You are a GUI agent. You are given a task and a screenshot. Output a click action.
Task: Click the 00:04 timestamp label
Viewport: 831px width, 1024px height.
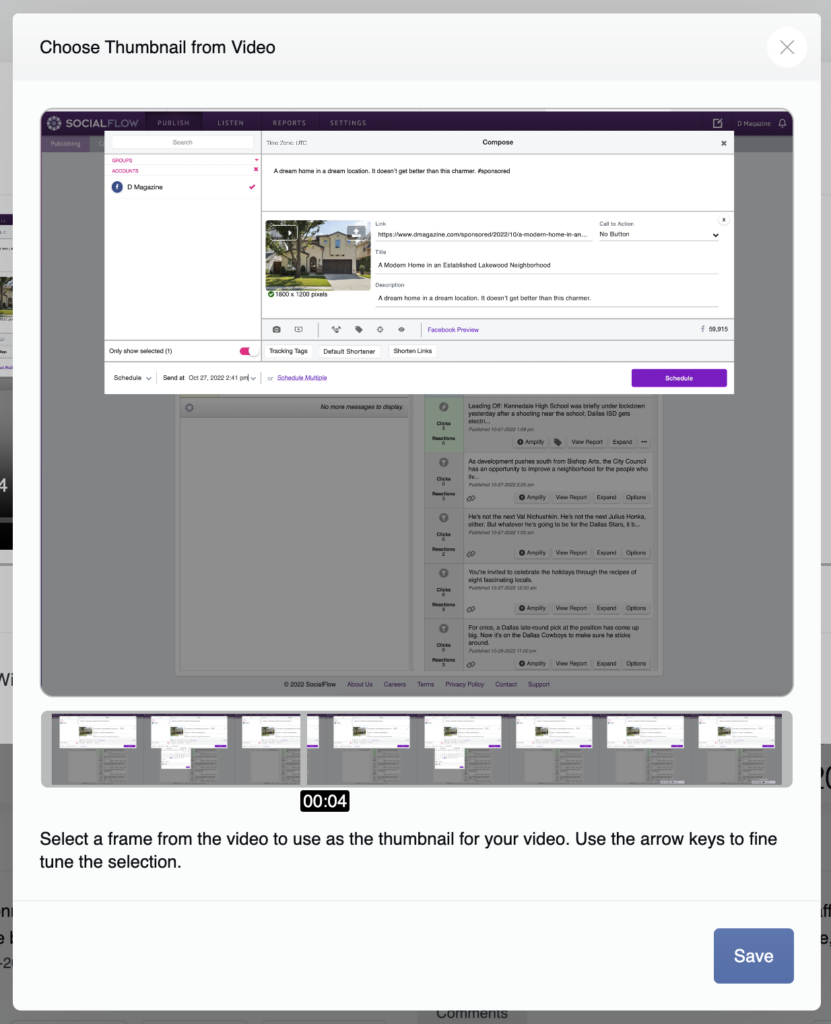tap(325, 801)
